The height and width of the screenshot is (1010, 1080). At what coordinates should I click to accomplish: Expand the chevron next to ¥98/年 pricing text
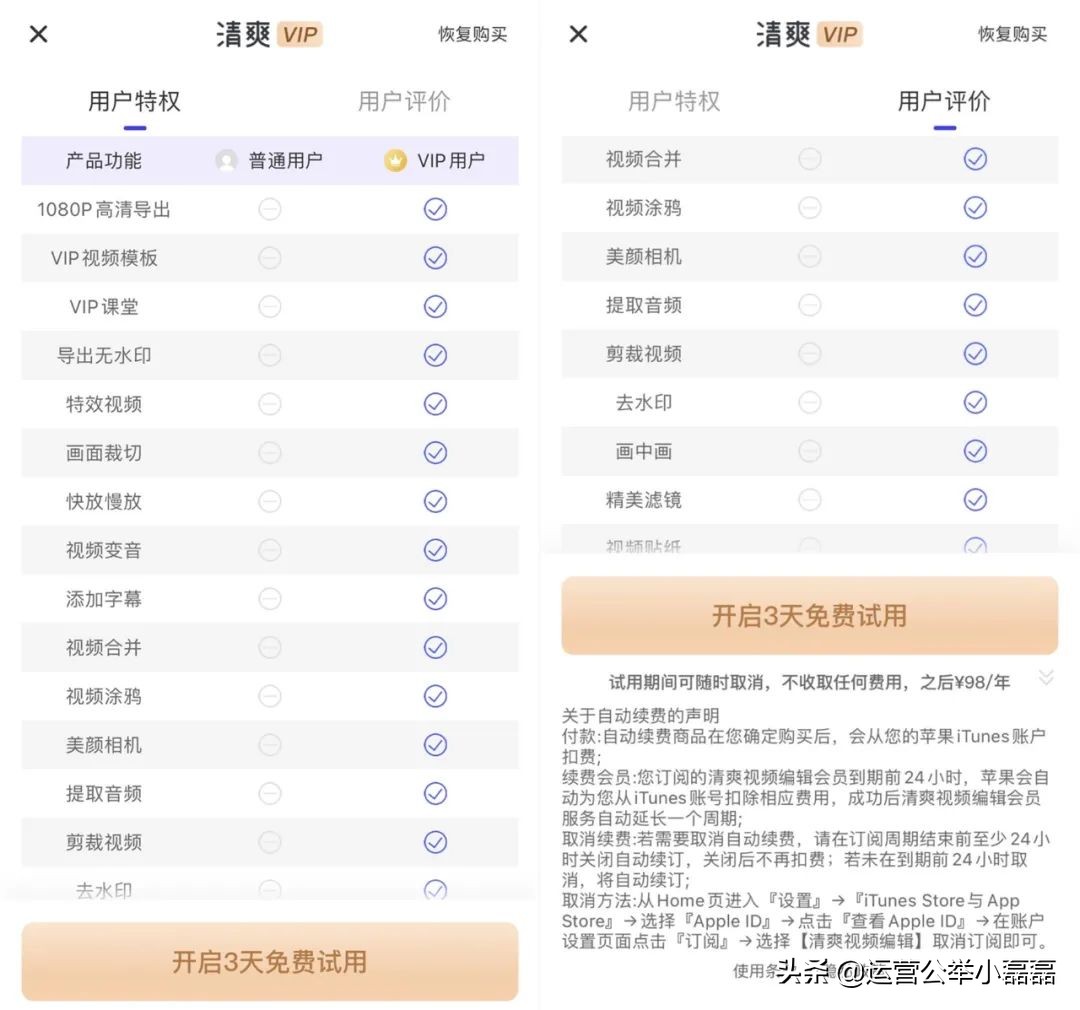tap(1046, 675)
